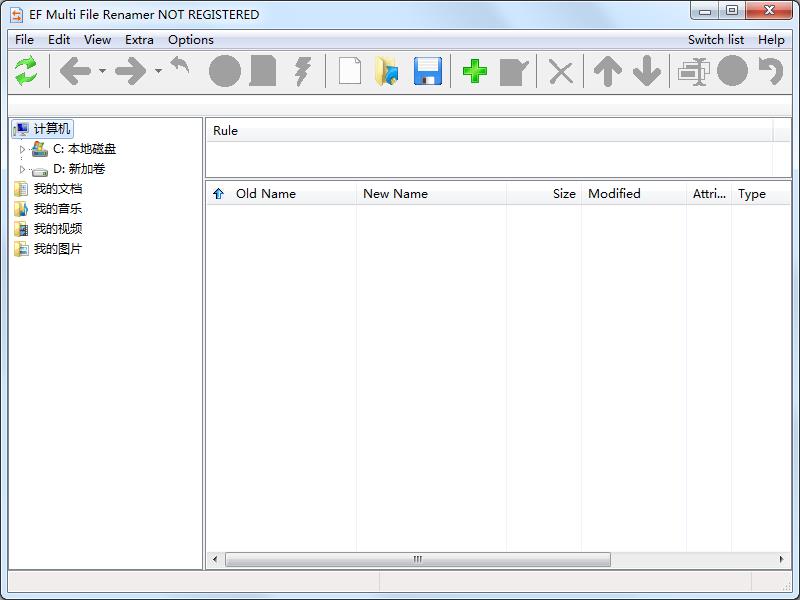Click the gray Edit rule icon
800x600 pixels.
coord(514,72)
